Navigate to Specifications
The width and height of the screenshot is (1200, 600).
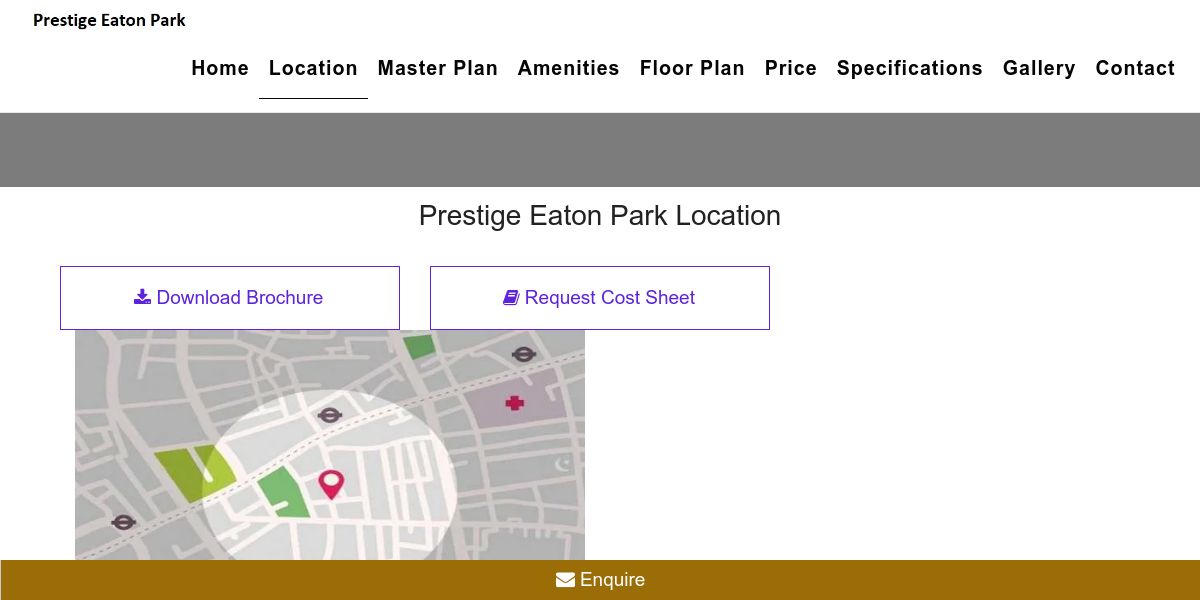tap(909, 68)
